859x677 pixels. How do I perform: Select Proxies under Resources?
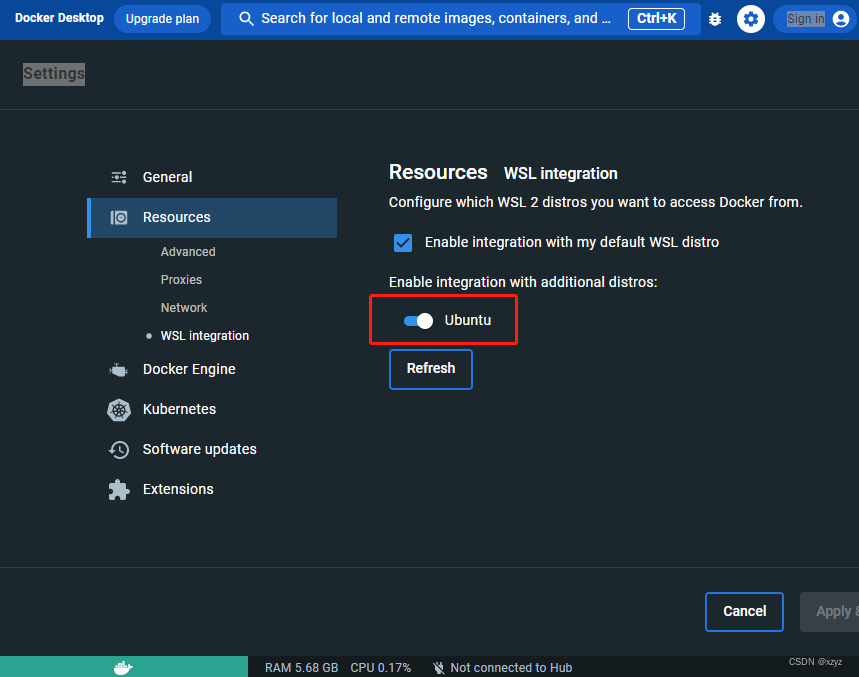(x=181, y=279)
